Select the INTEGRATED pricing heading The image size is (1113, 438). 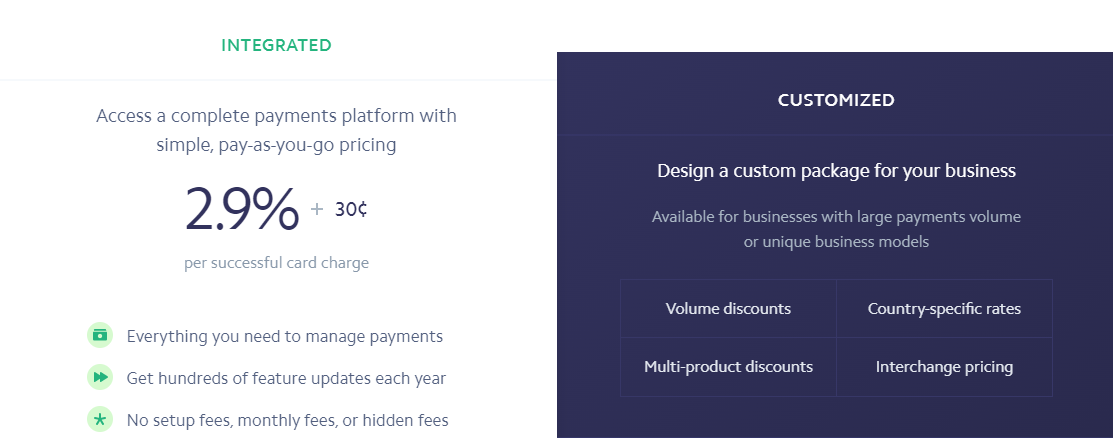(276, 45)
